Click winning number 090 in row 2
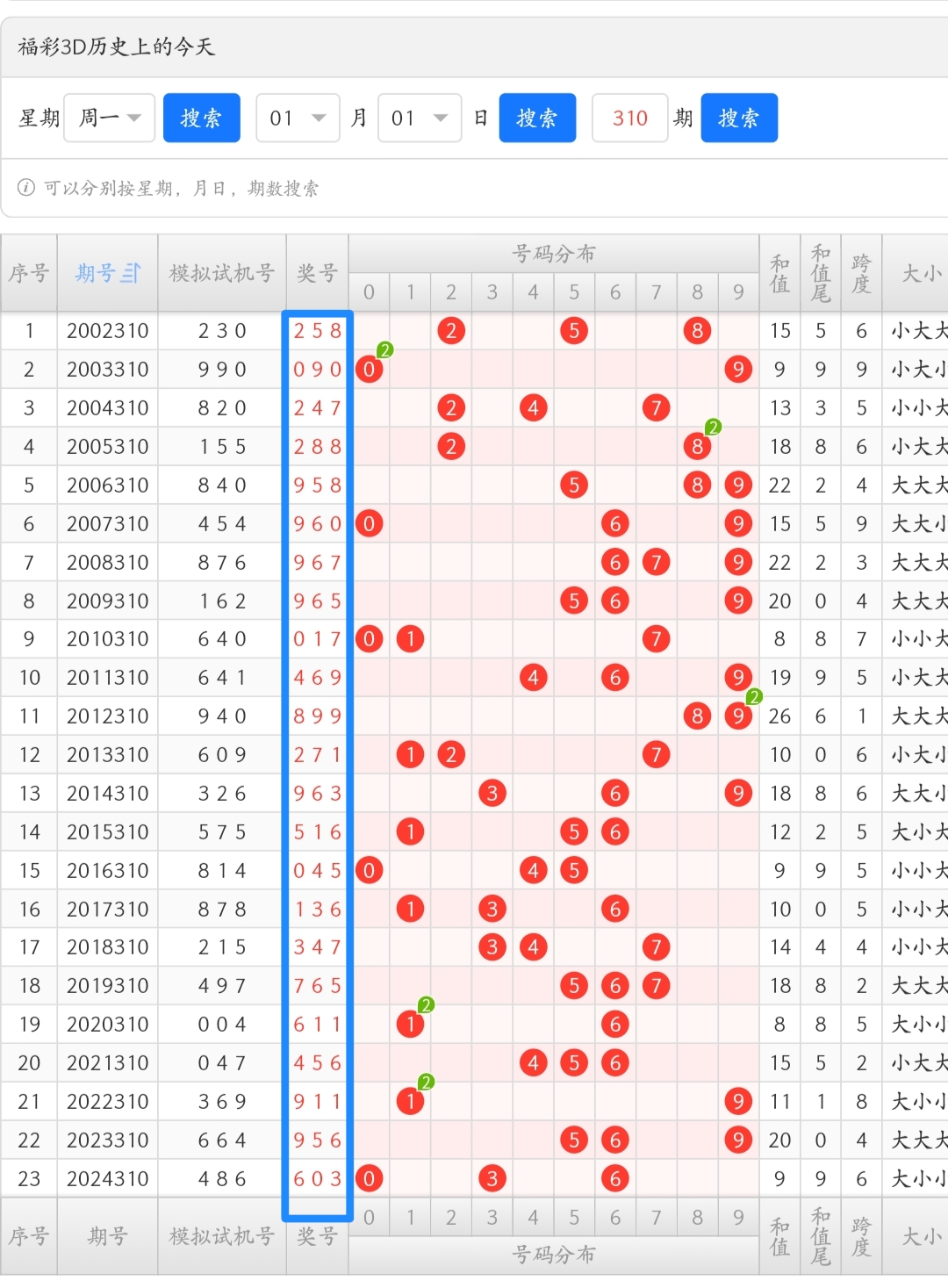 click(318, 370)
